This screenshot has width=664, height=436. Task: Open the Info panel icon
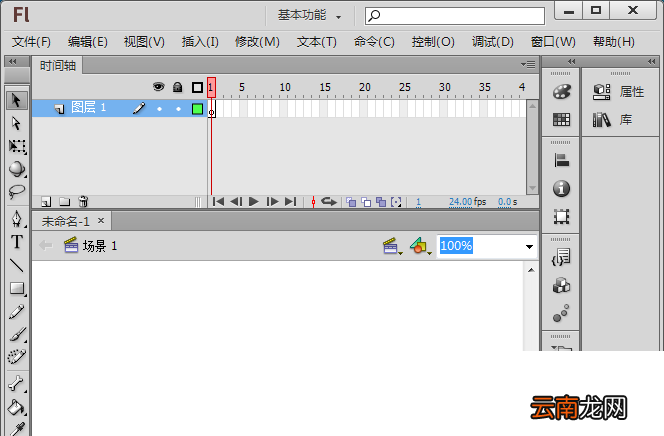562,188
